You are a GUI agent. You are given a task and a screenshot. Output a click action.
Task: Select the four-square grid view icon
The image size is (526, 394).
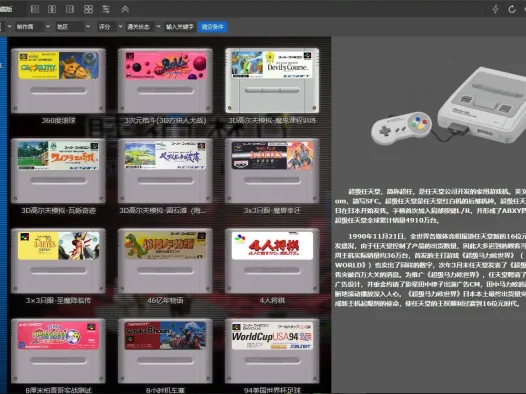(x=88, y=9)
